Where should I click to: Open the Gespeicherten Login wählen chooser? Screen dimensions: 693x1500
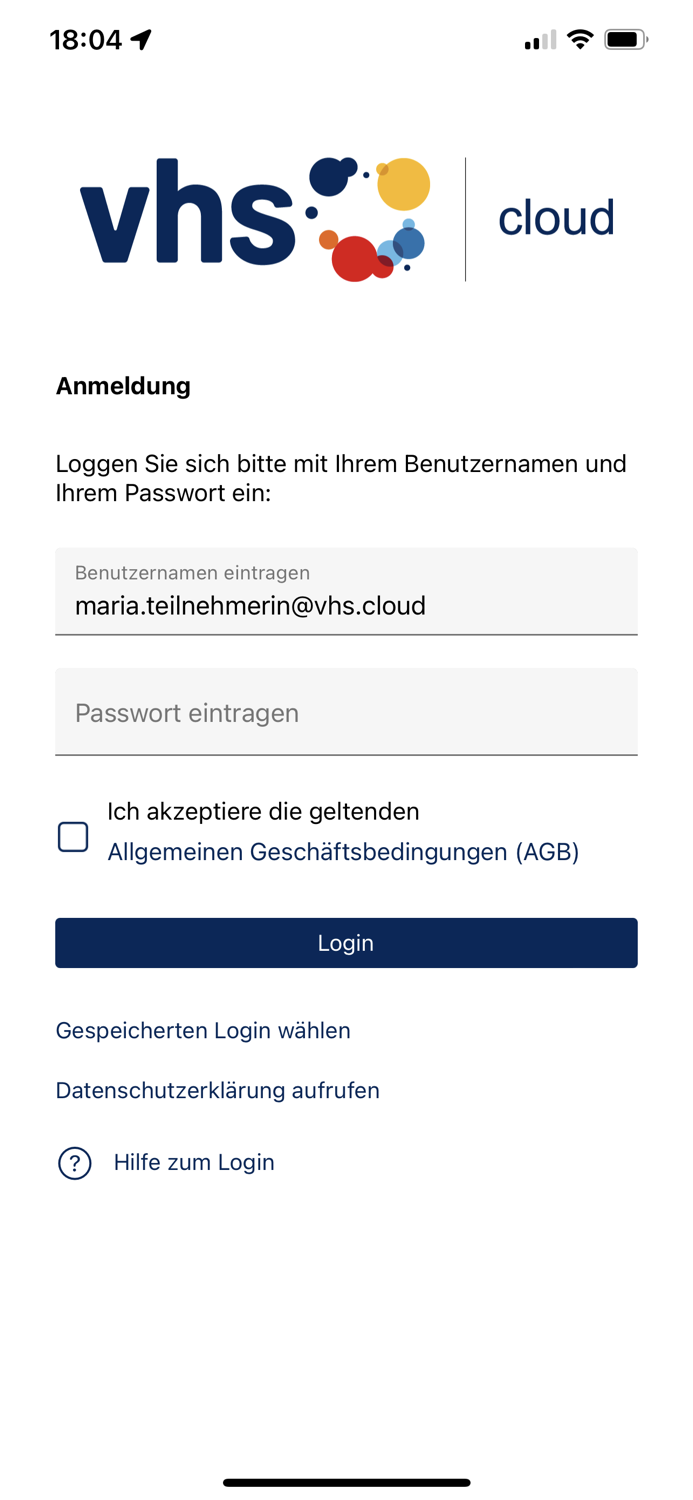pyautogui.click(x=203, y=1030)
